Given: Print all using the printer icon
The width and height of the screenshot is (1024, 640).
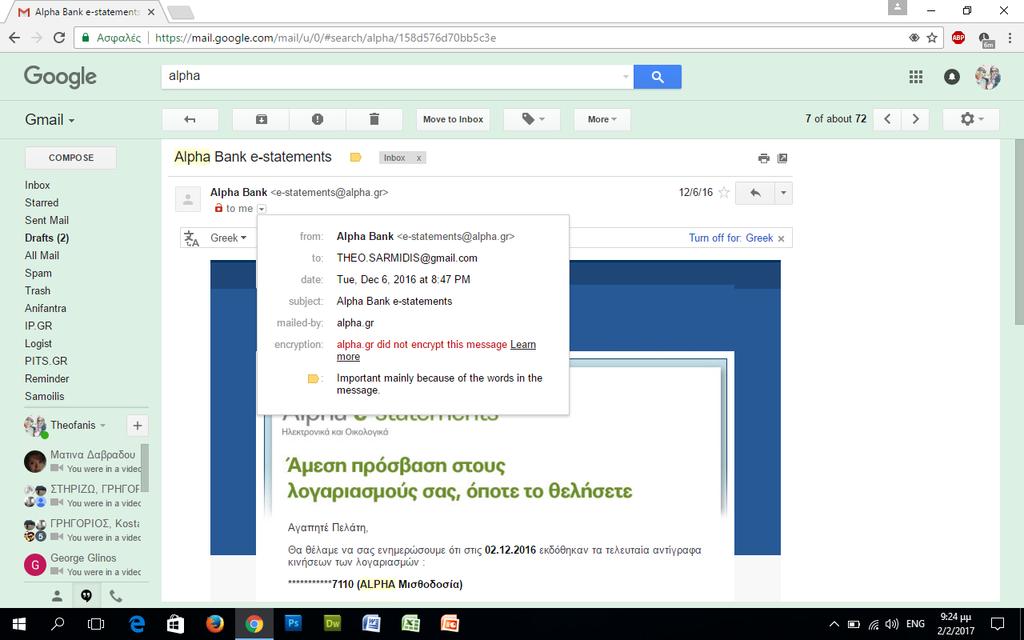Looking at the screenshot, I should point(763,158).
